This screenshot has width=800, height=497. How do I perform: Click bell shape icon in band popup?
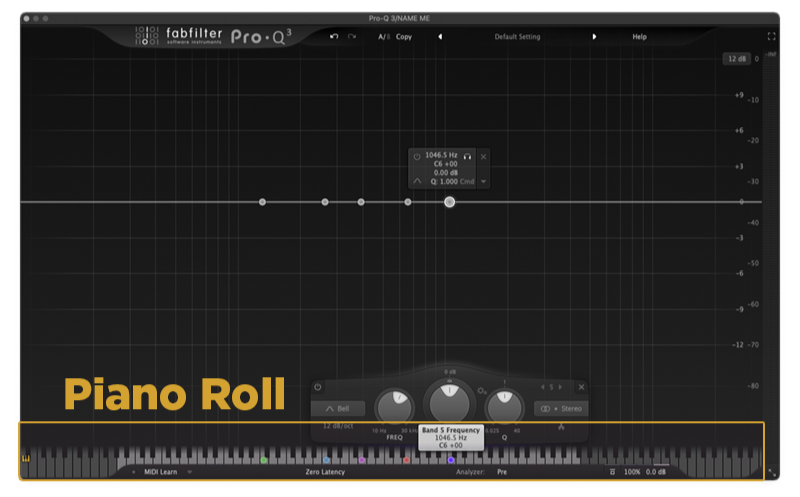point(417,181)
